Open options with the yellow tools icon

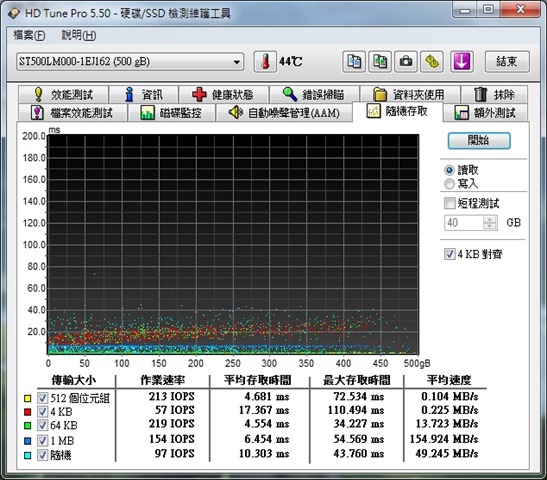click(x=432, y=62)
